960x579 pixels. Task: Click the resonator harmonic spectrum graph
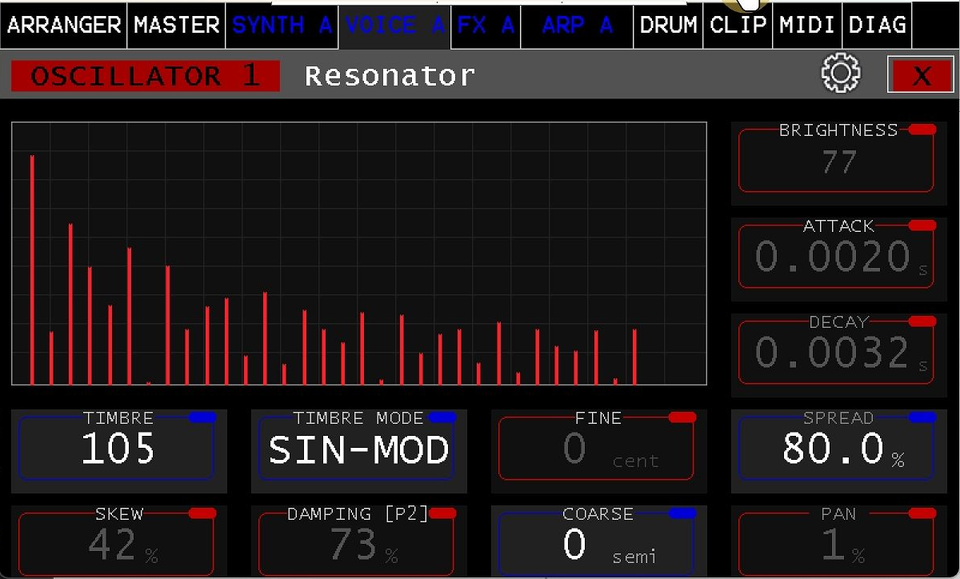point(359,253)
